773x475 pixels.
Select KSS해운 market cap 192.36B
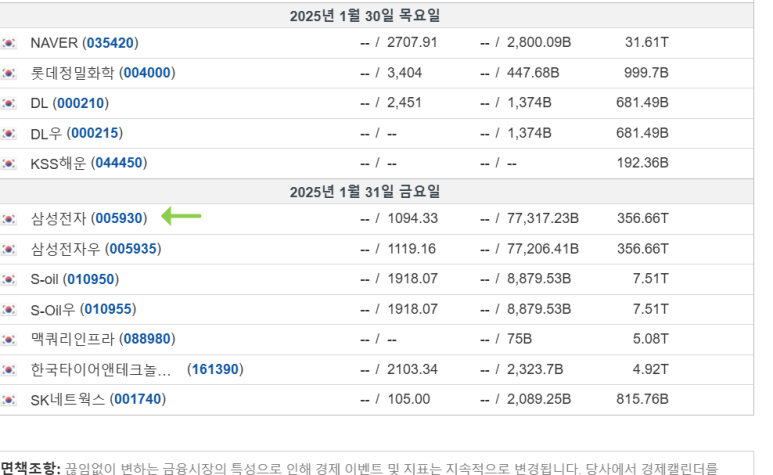point(643,163)
